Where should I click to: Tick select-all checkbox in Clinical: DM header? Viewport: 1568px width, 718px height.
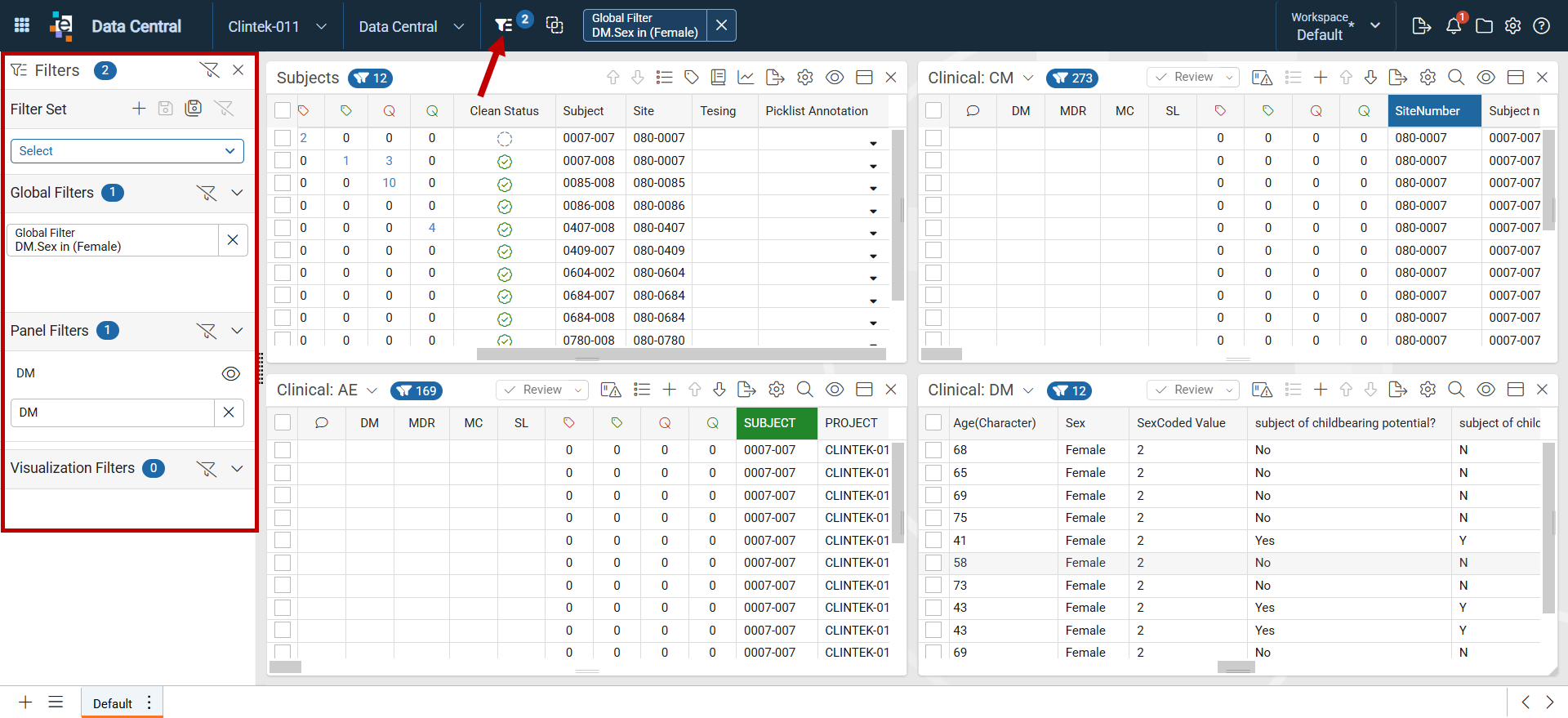(933, 423)
